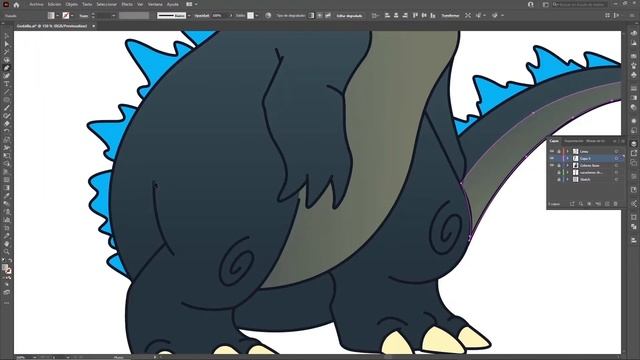Click the Capa 6 layer thumbnail
The height and width of the screenshot is (360, 640).
tap(576, 158)
